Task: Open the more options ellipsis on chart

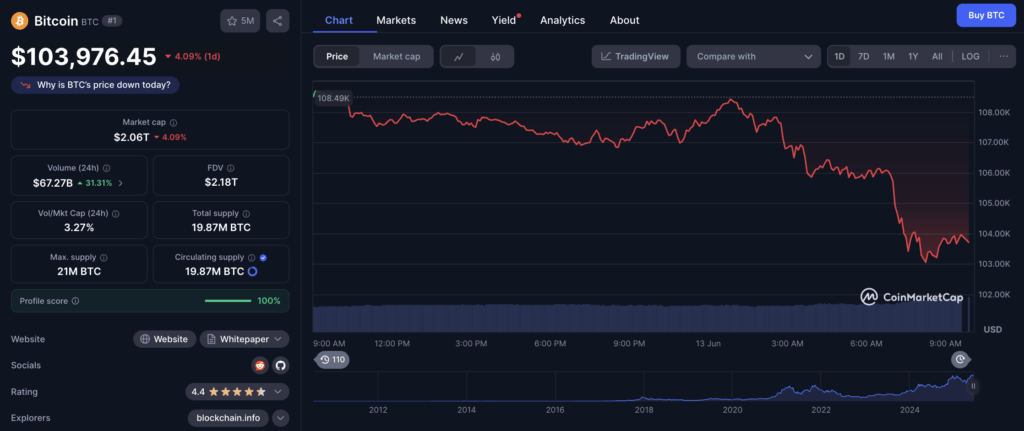Action: (x=1003, y=56)
